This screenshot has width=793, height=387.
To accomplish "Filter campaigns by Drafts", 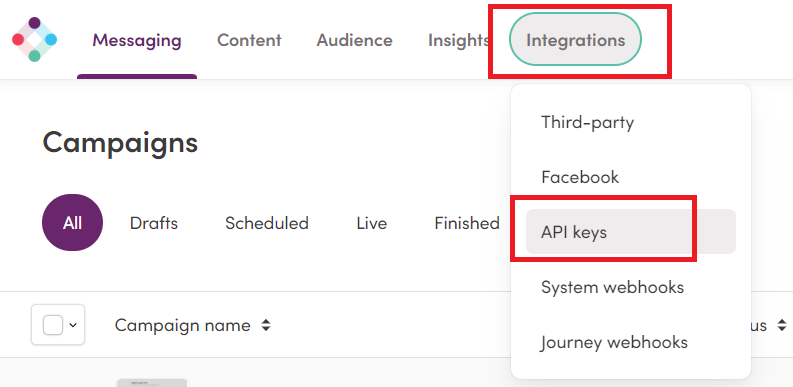I will [x=154, y=223].
